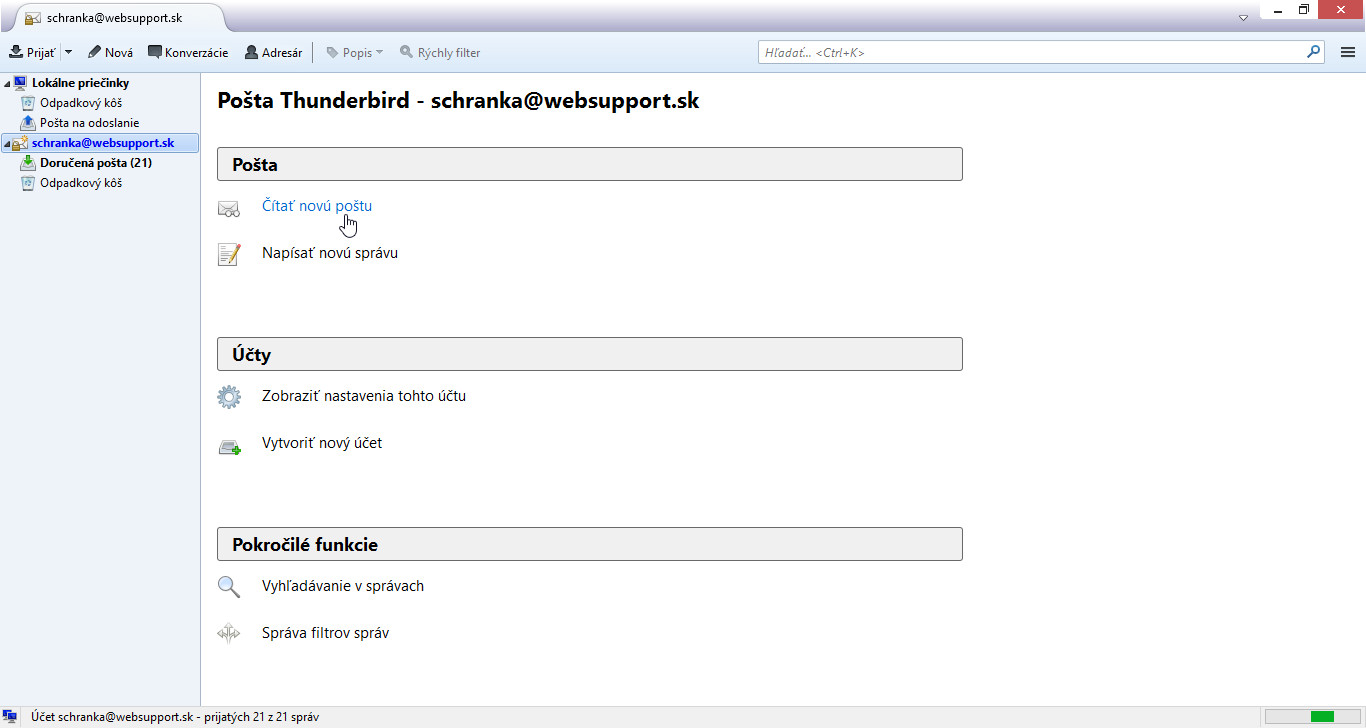Compose a message with Nová button
The width and height of the screenshot is (1366, 728).
click(110, 52)
